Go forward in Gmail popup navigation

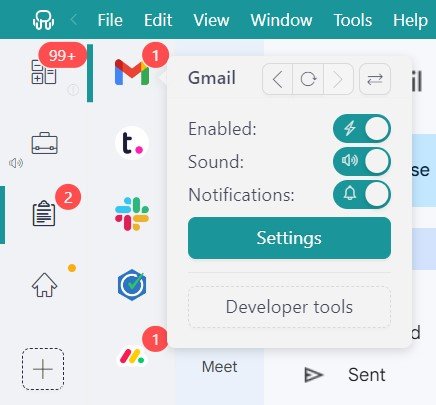point(338,79)
